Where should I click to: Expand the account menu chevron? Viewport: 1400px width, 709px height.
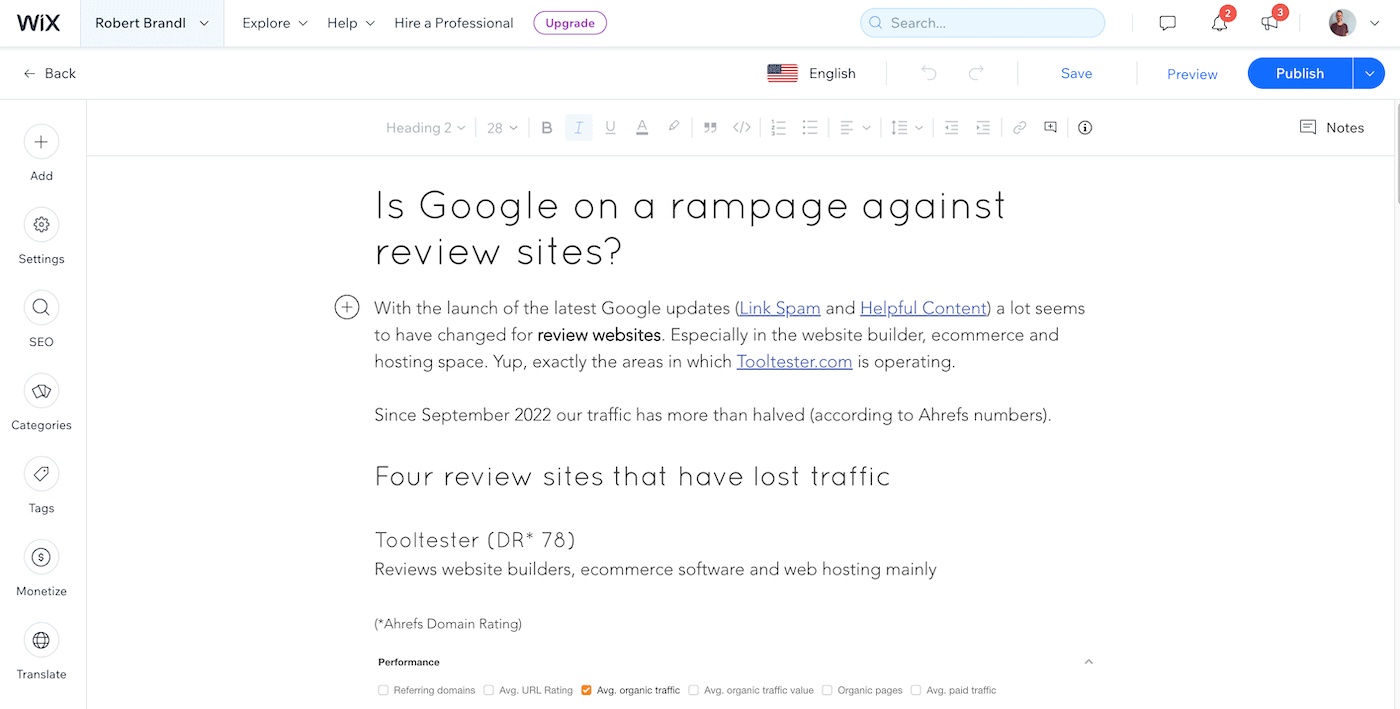click(1375, 24)
